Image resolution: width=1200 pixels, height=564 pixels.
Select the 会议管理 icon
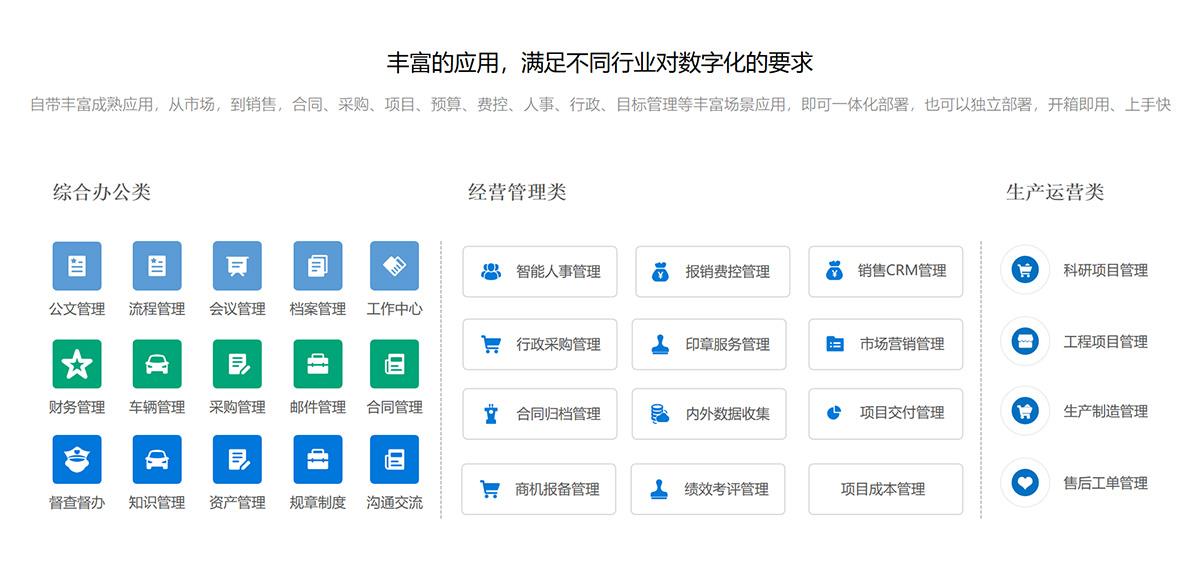point(237,266)
